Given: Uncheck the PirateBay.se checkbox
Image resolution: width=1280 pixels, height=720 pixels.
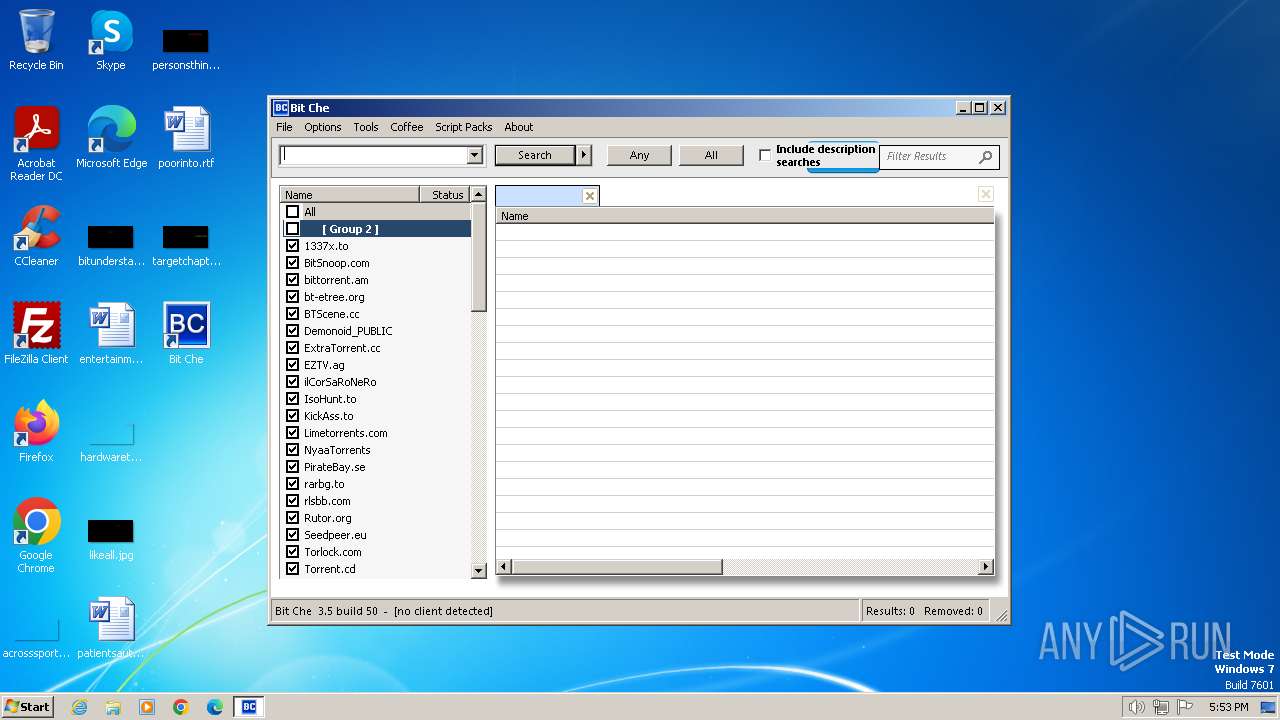Looking at the screenshot, I should tap(293, 467).
